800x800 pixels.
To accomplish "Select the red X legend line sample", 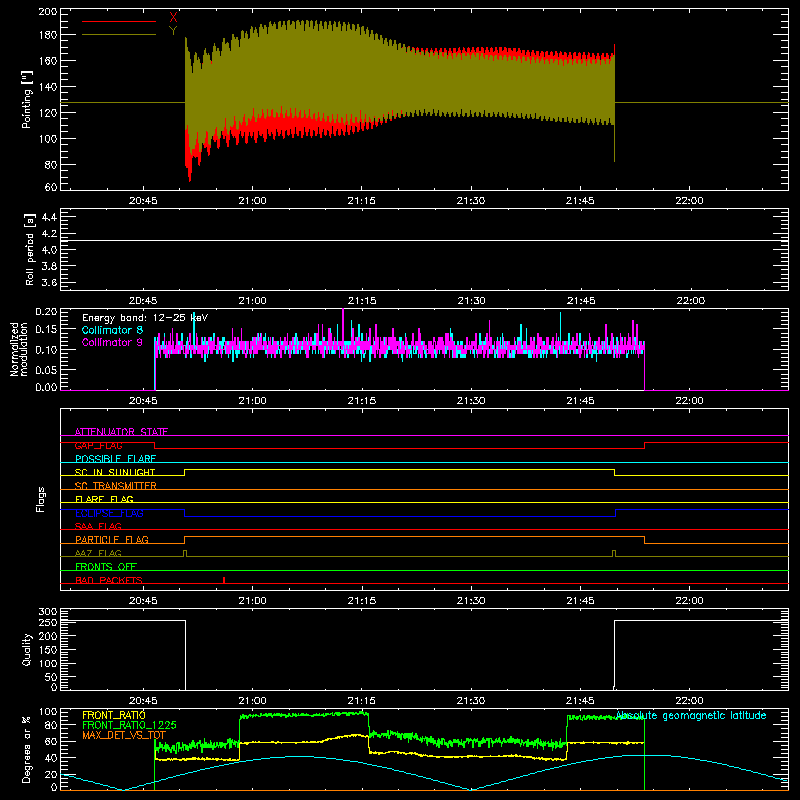I will (x=119, y=21).
